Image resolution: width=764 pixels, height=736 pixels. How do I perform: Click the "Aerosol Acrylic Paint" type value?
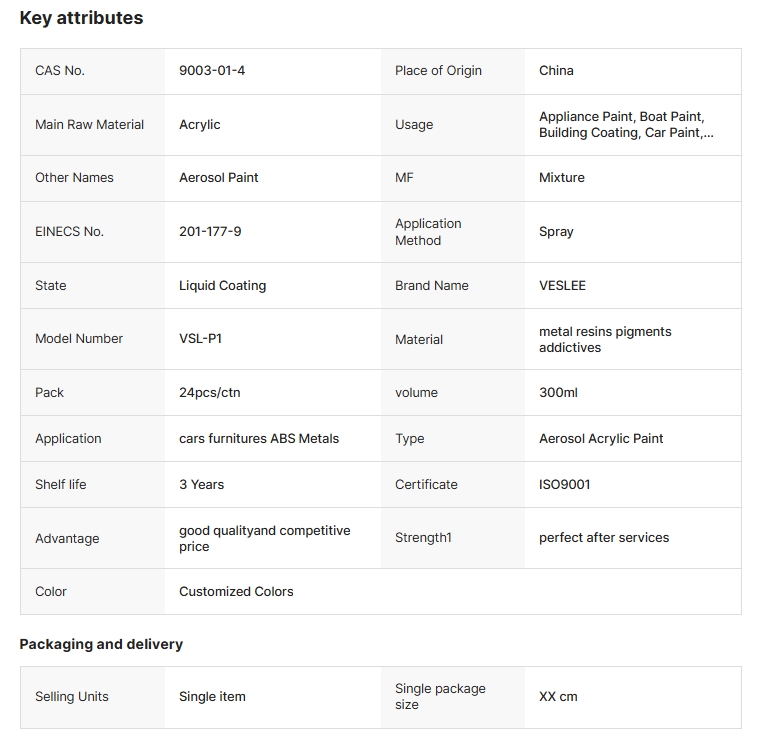coord(601,439)
